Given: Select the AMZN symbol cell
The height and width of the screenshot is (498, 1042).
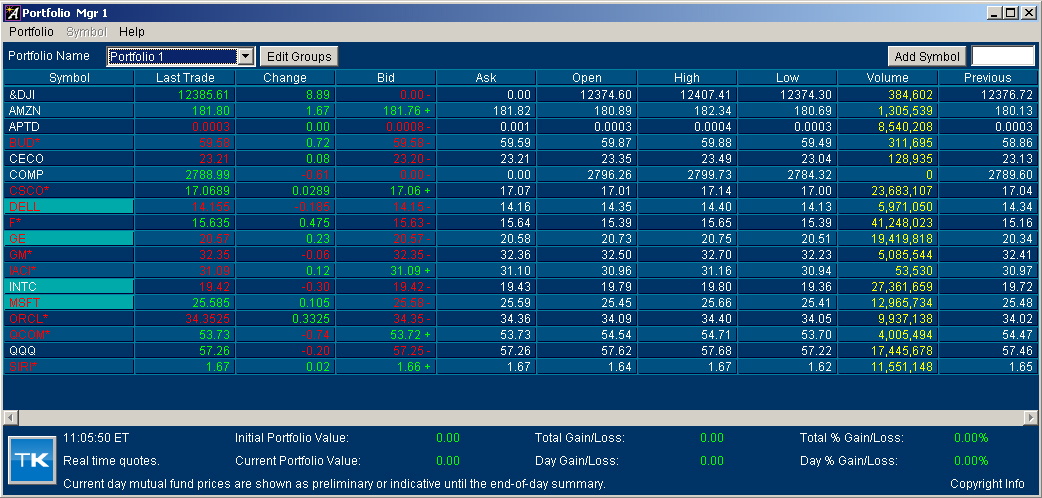Looking at the screenshot, I should coord(69,110).
